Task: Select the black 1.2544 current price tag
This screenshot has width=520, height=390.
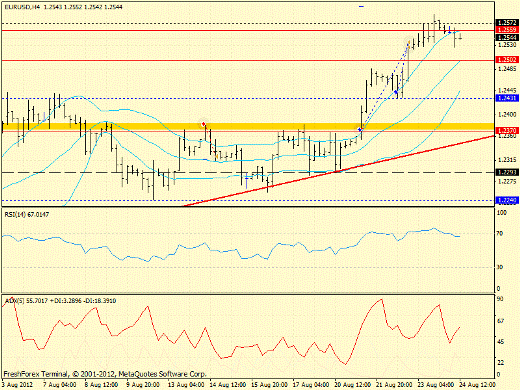Action: 507,37
